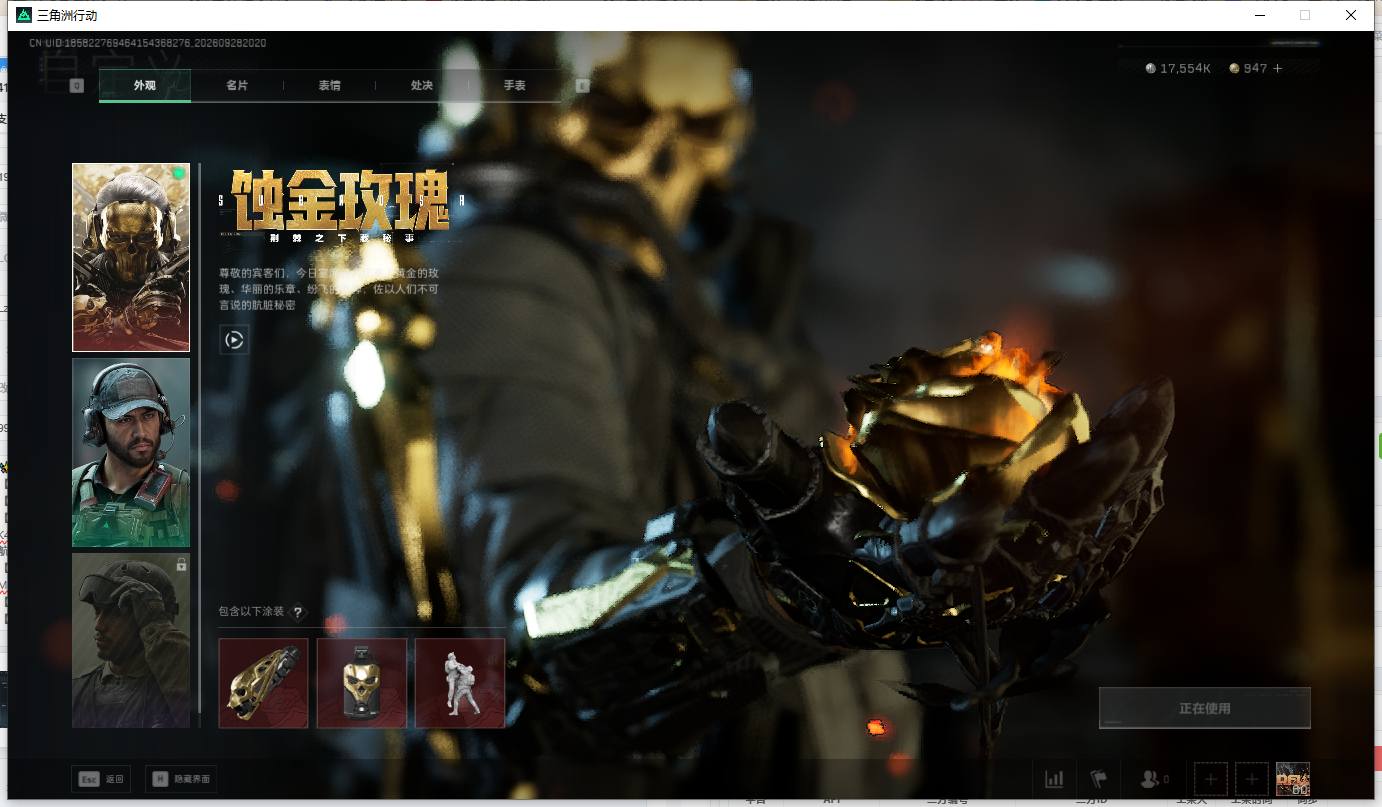Maximize the 三角洲行动 window
The width and height of the screenshot is (1382, 807).
pos(1305,15)
